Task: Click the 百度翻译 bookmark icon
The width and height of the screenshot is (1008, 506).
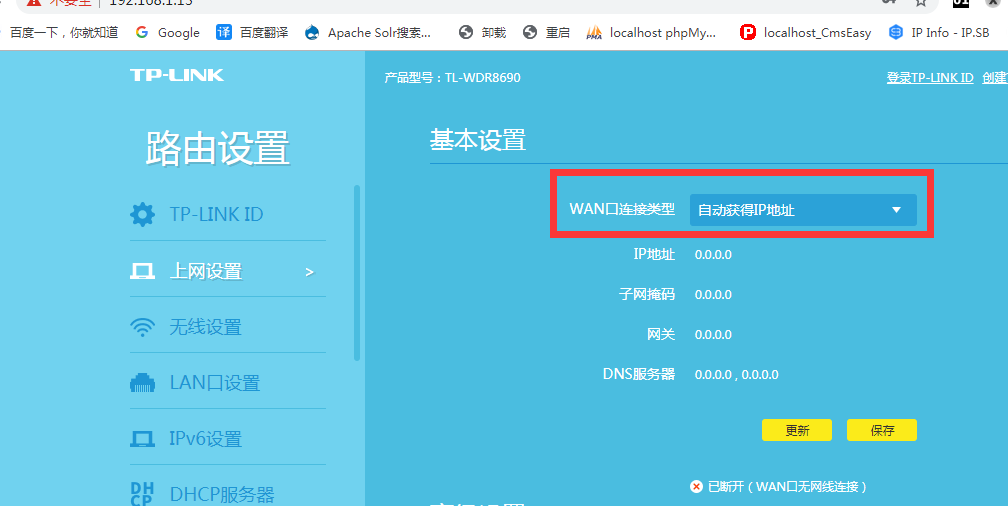Action: (224, 32)
